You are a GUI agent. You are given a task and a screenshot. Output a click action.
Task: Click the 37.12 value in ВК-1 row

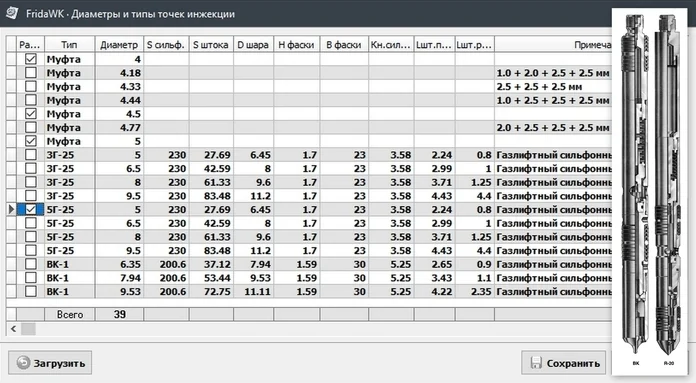coord(211,264)
